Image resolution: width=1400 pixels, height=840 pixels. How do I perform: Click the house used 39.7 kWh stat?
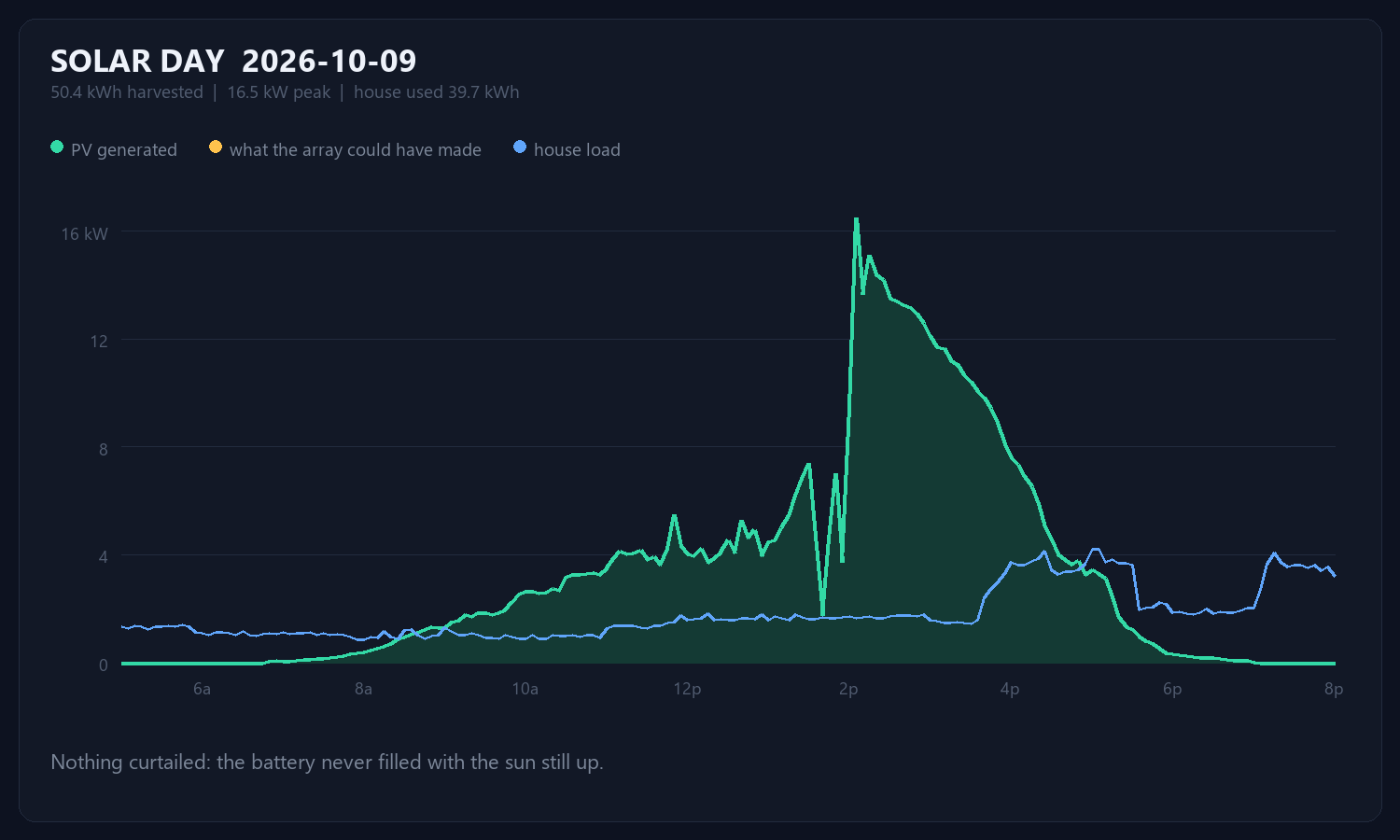(436, 92)
